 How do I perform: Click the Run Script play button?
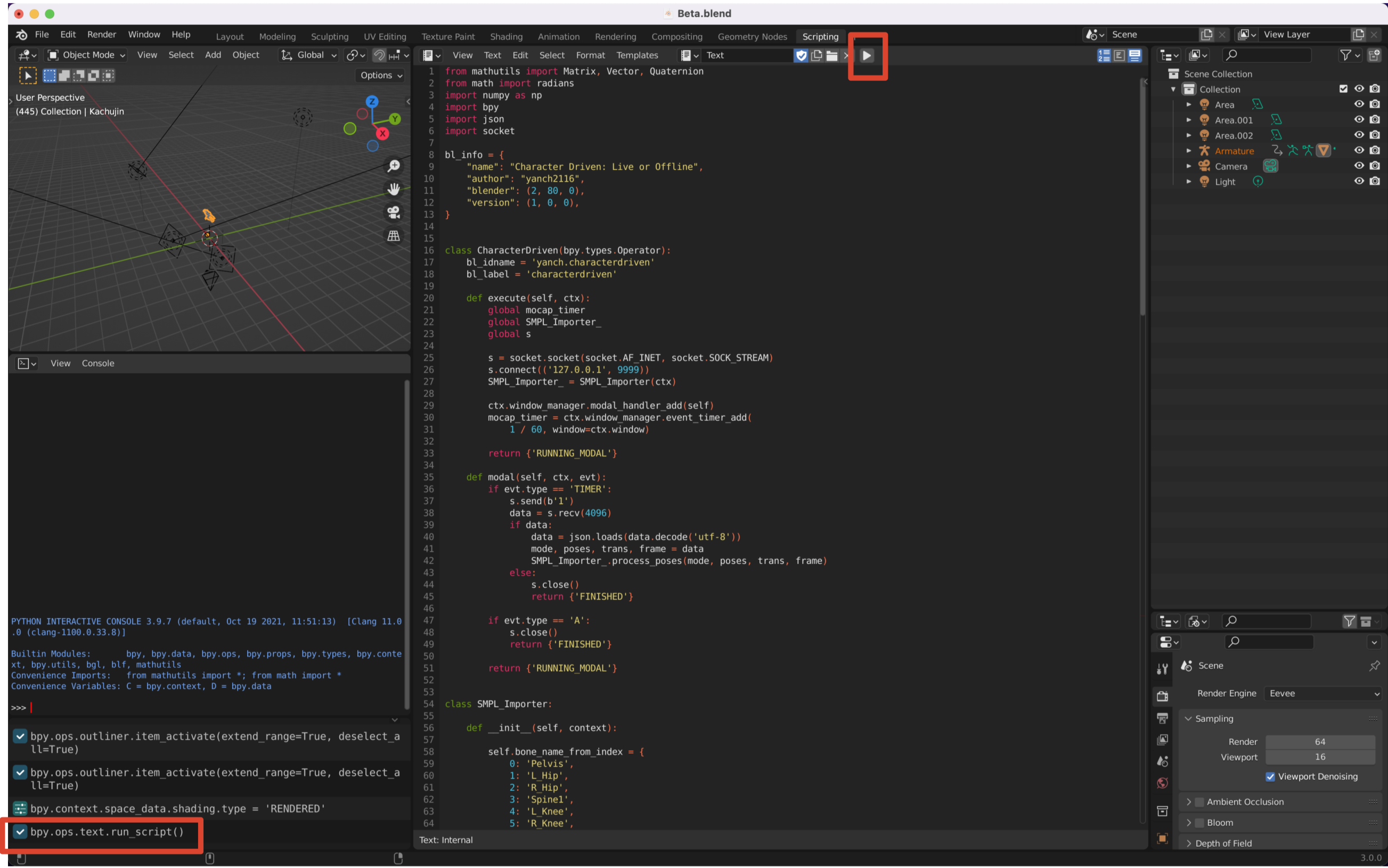pos(867,55)
